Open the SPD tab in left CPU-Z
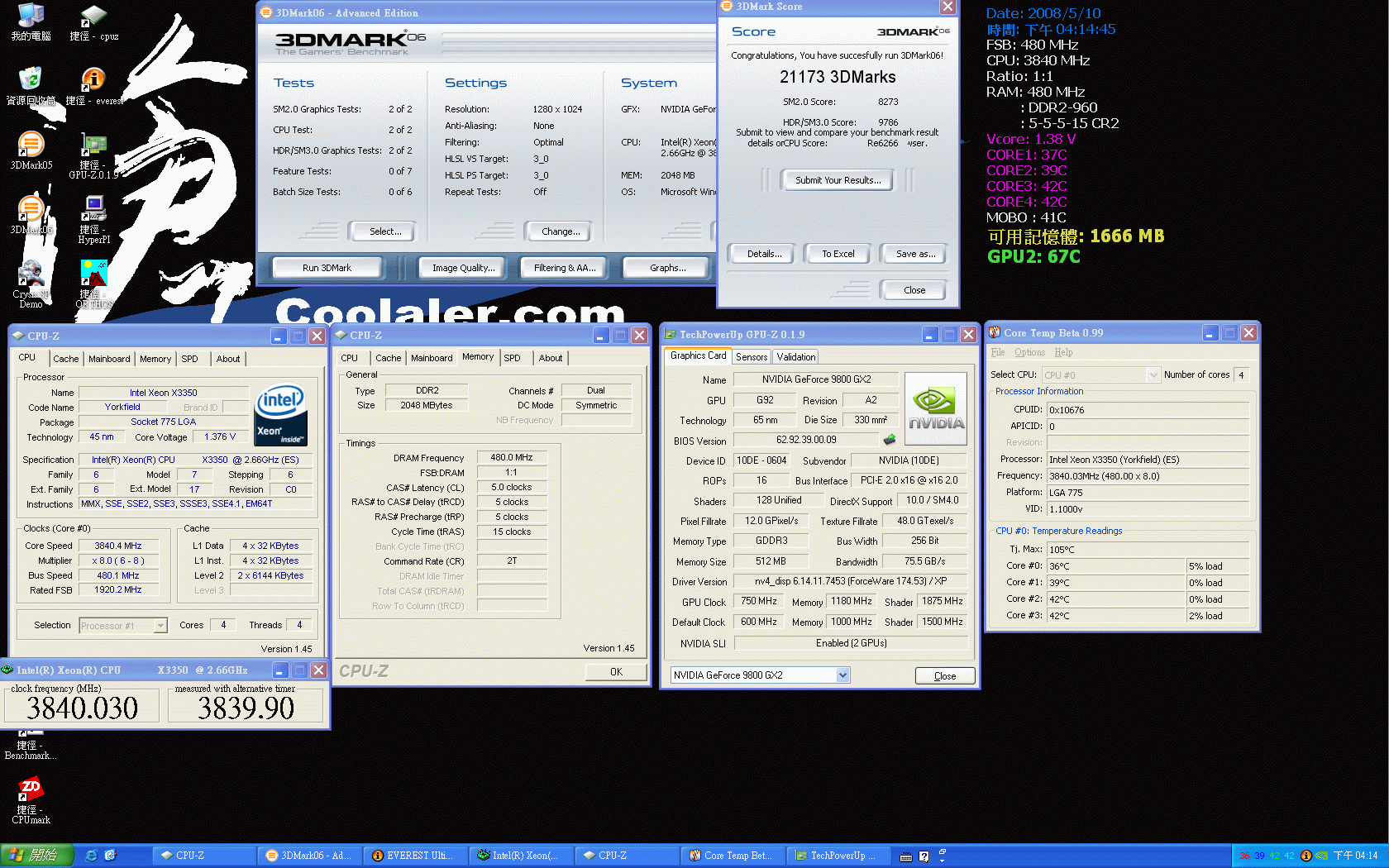The image size is (1389, 868). click(190, 359)
